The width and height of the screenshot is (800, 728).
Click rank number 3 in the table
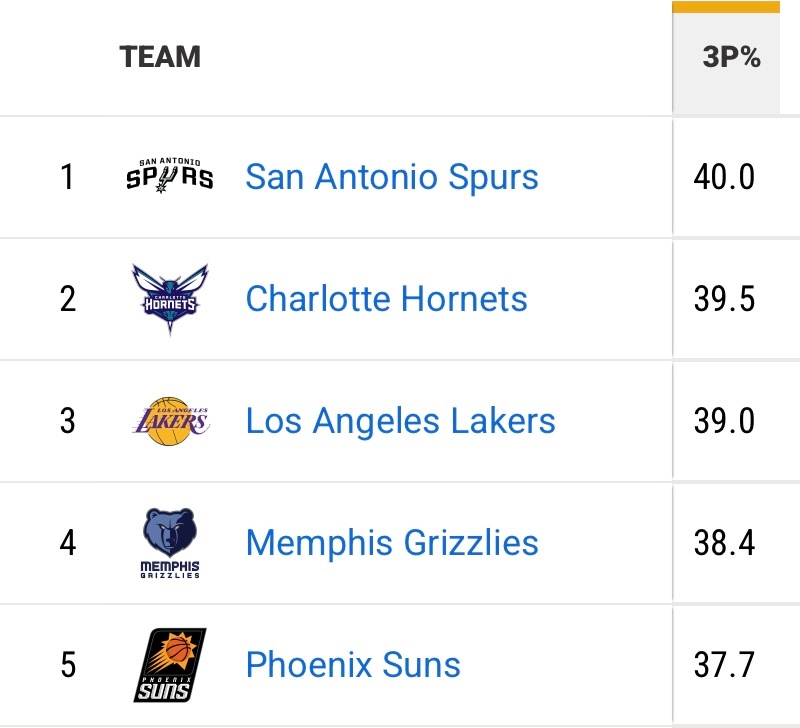[67, 421]
